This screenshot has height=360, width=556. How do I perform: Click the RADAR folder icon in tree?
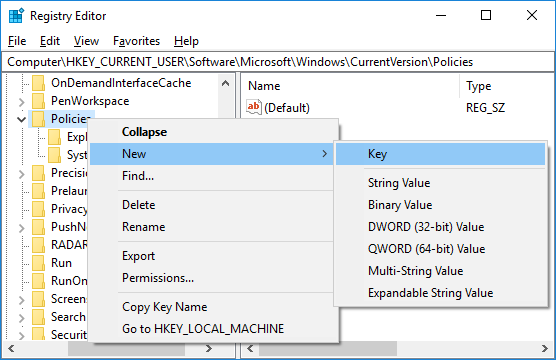pyautogui.click(x=38, y=245)
